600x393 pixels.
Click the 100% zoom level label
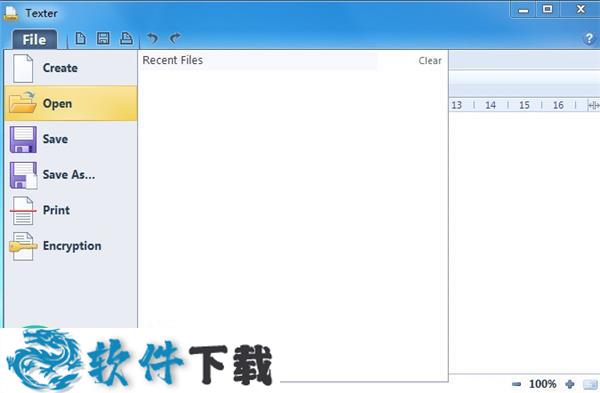click(543, 384)
